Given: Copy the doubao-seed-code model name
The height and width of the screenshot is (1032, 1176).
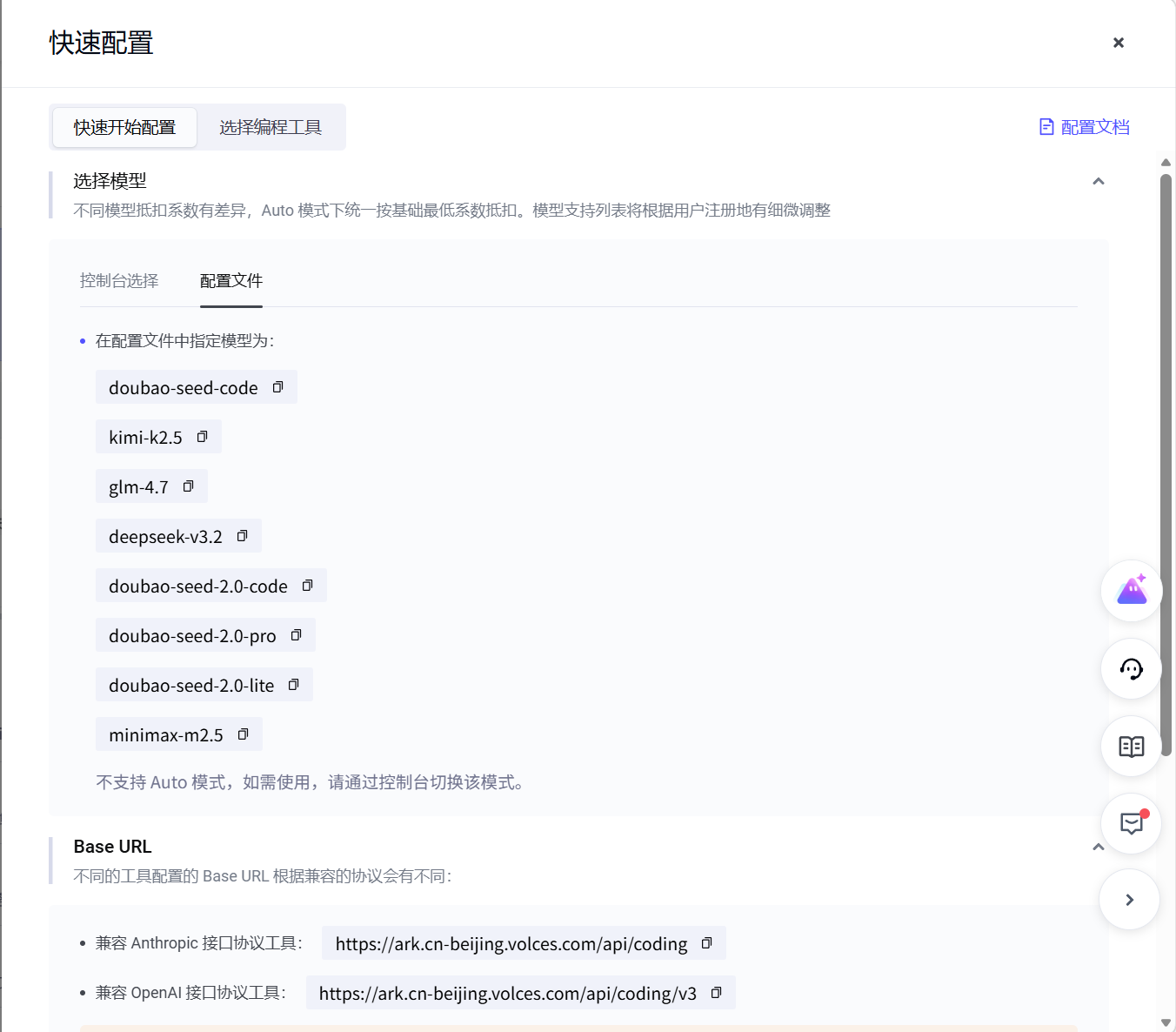Looking at the screenshot, I should click(x=278, y=387).
